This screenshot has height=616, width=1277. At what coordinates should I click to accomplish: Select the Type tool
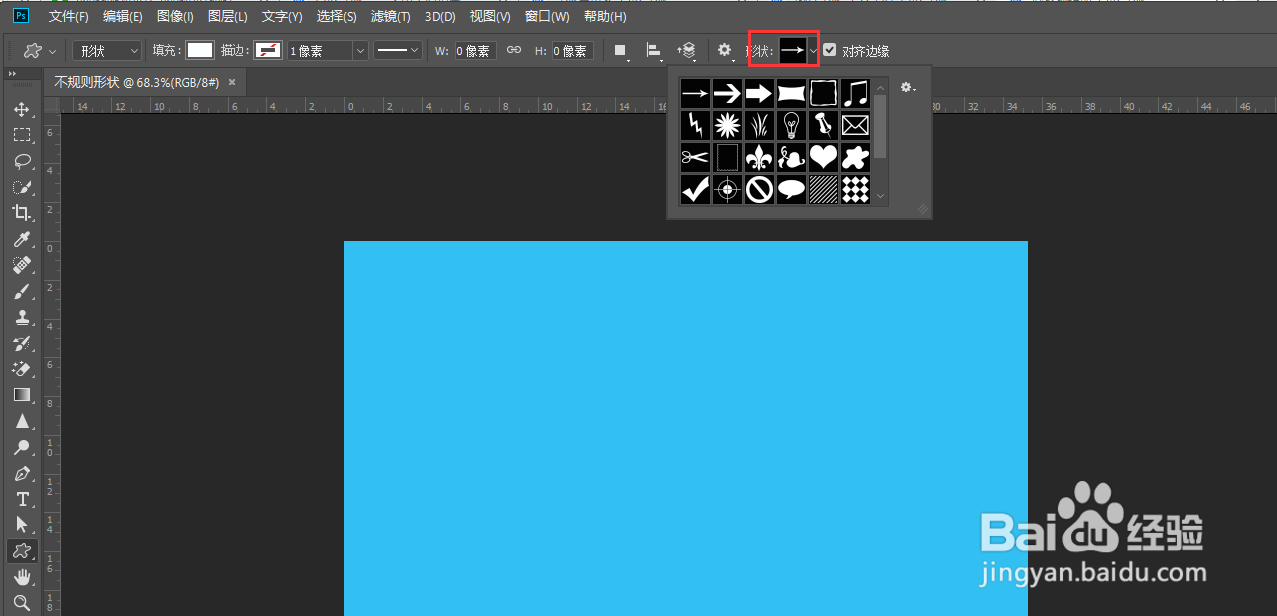tap(22, 499)
